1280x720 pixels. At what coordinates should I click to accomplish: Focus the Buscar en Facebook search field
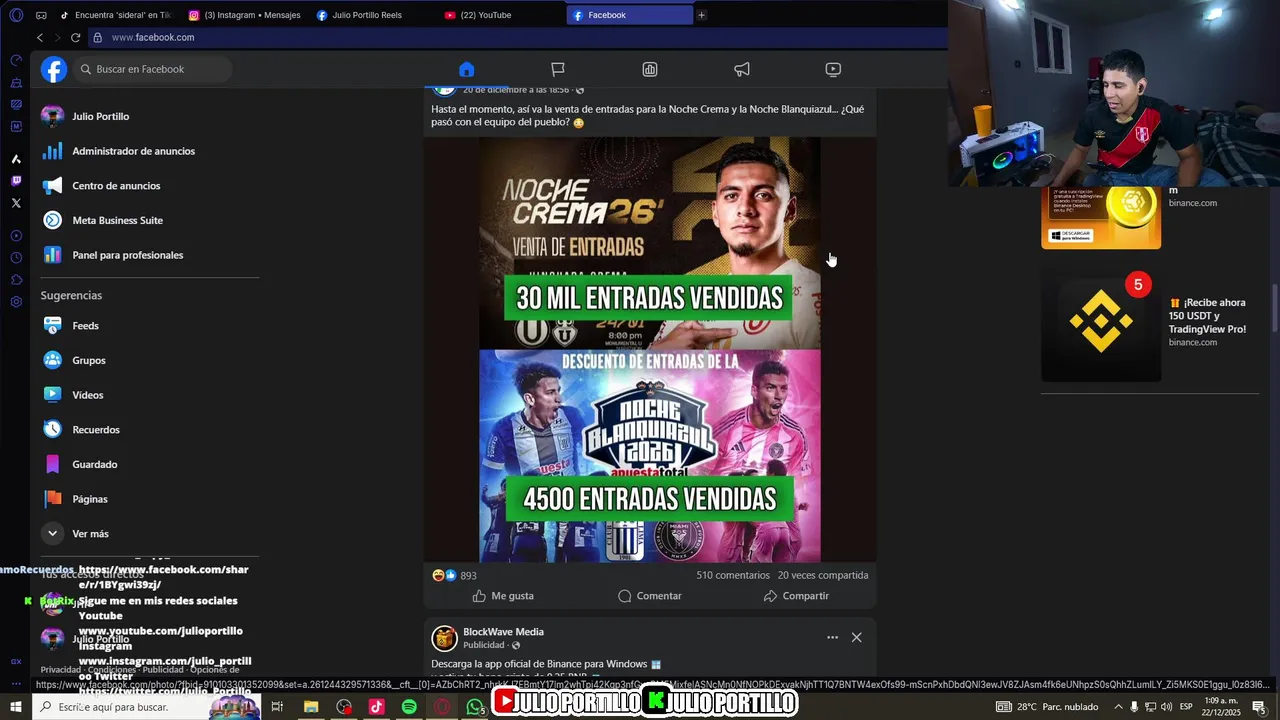[153, 69]
